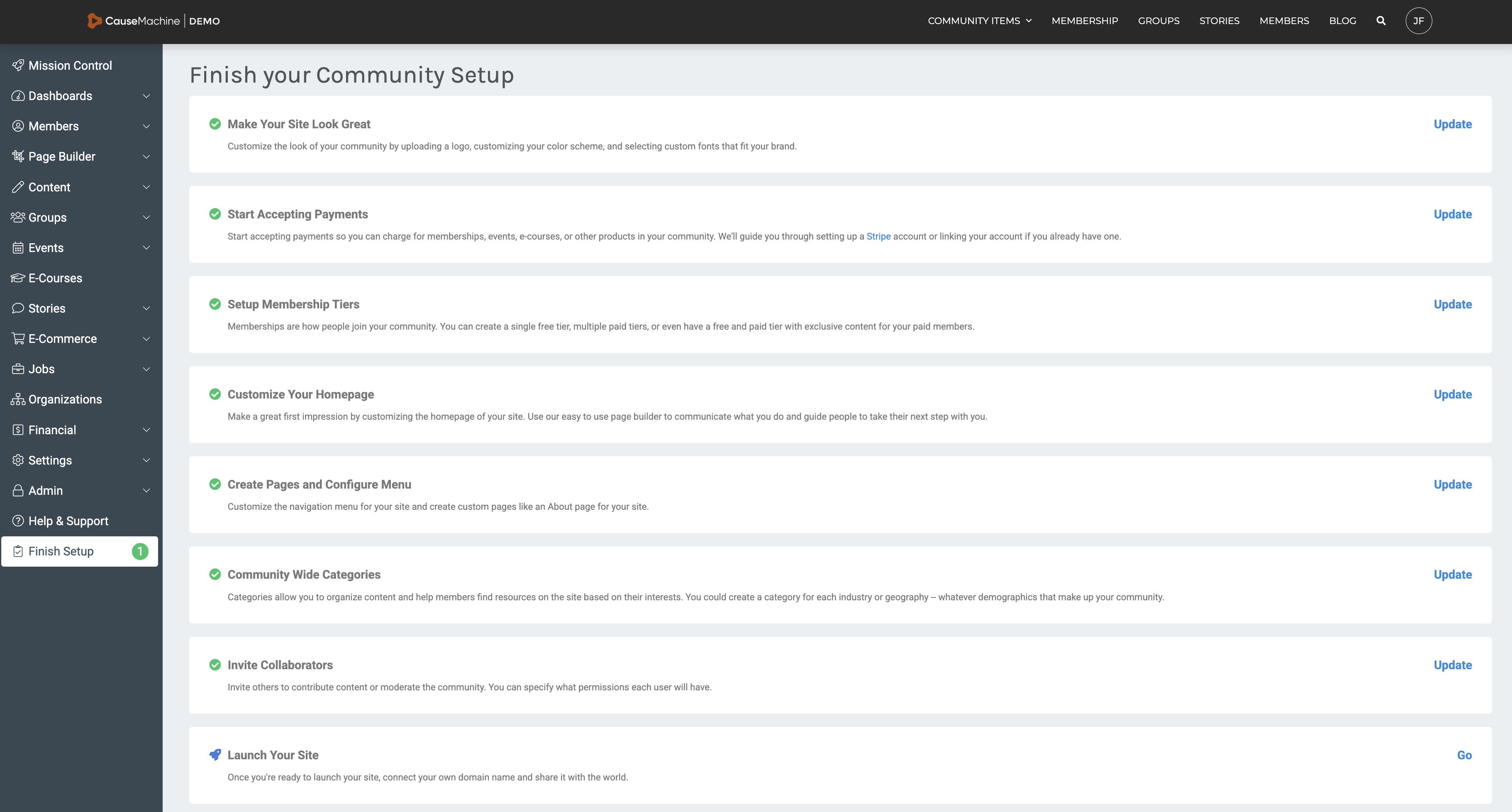
Task: Click the Organizations hierarchy icon in sidebar
Action: 18,399
